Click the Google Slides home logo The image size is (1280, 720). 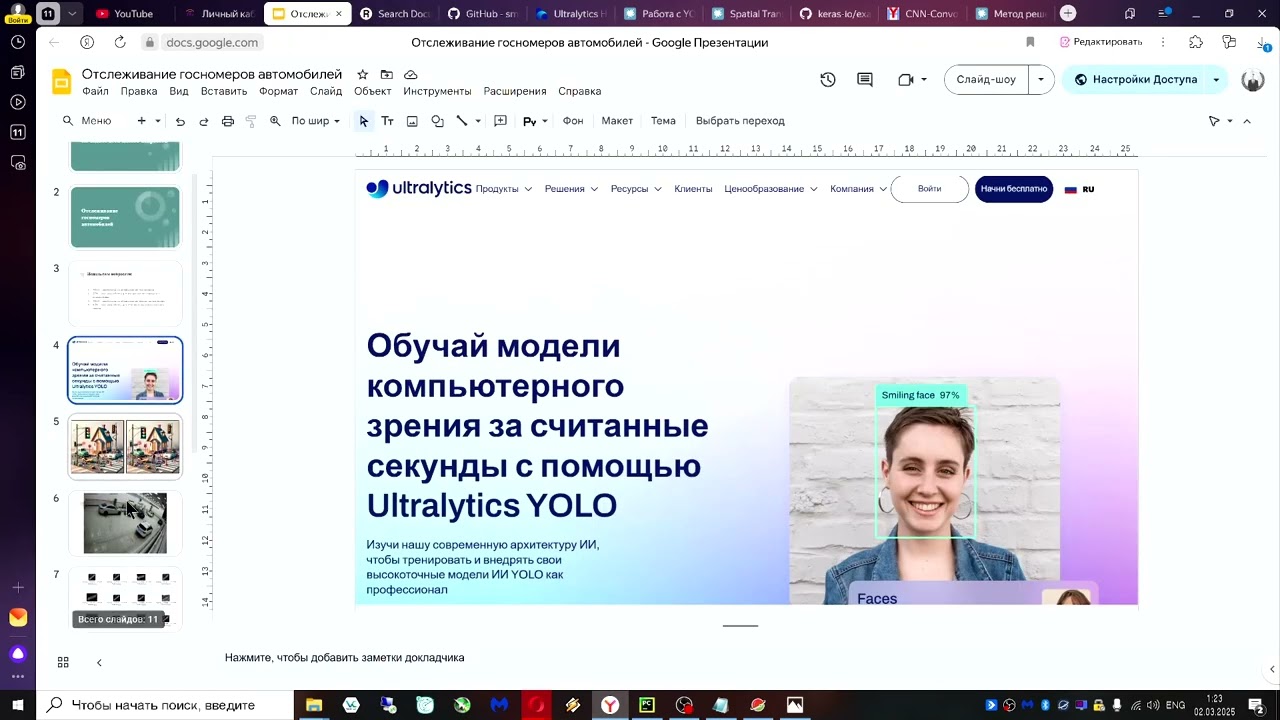coord(61,82)
